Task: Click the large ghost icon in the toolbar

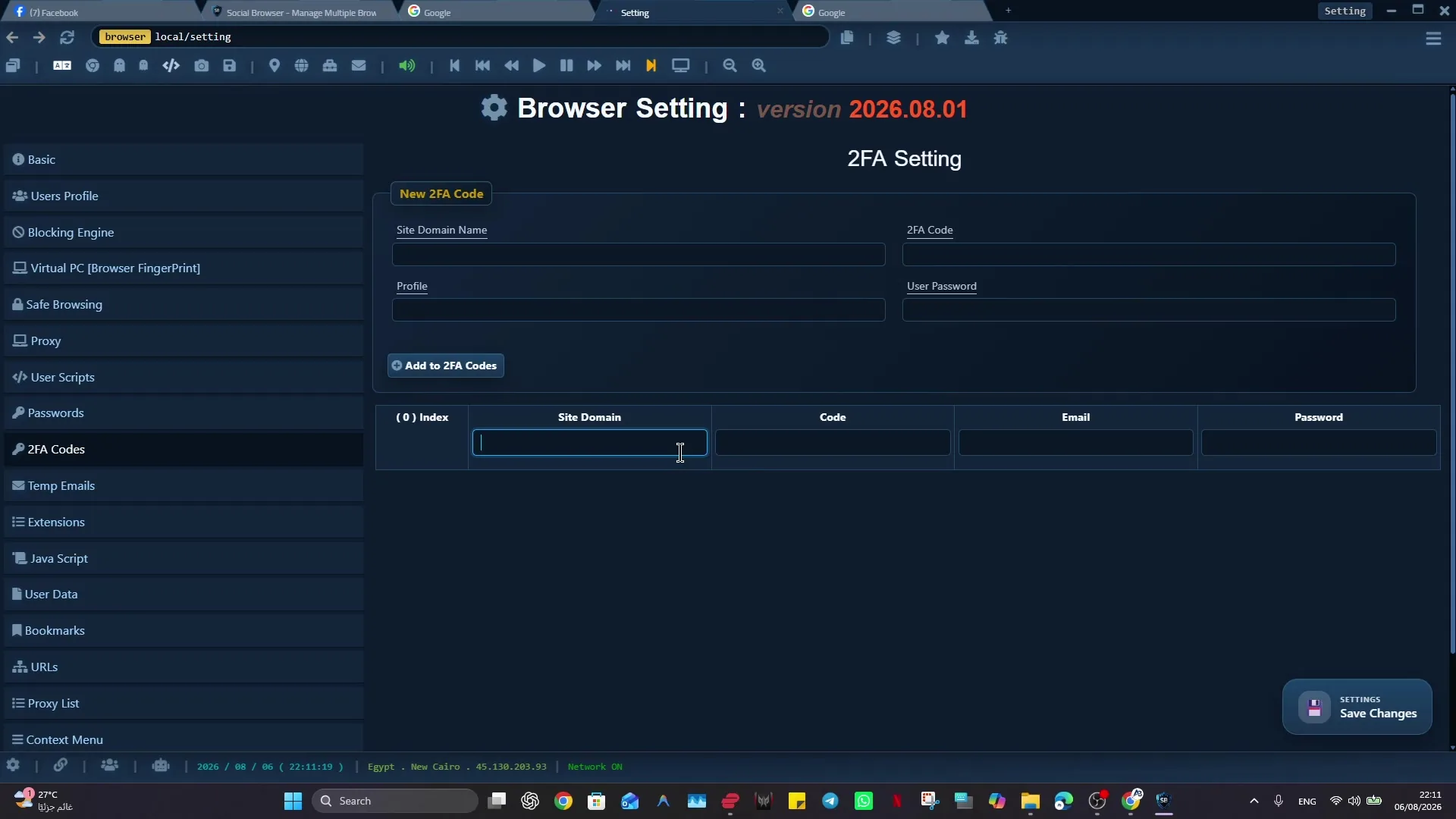Action: coord(120,66)
